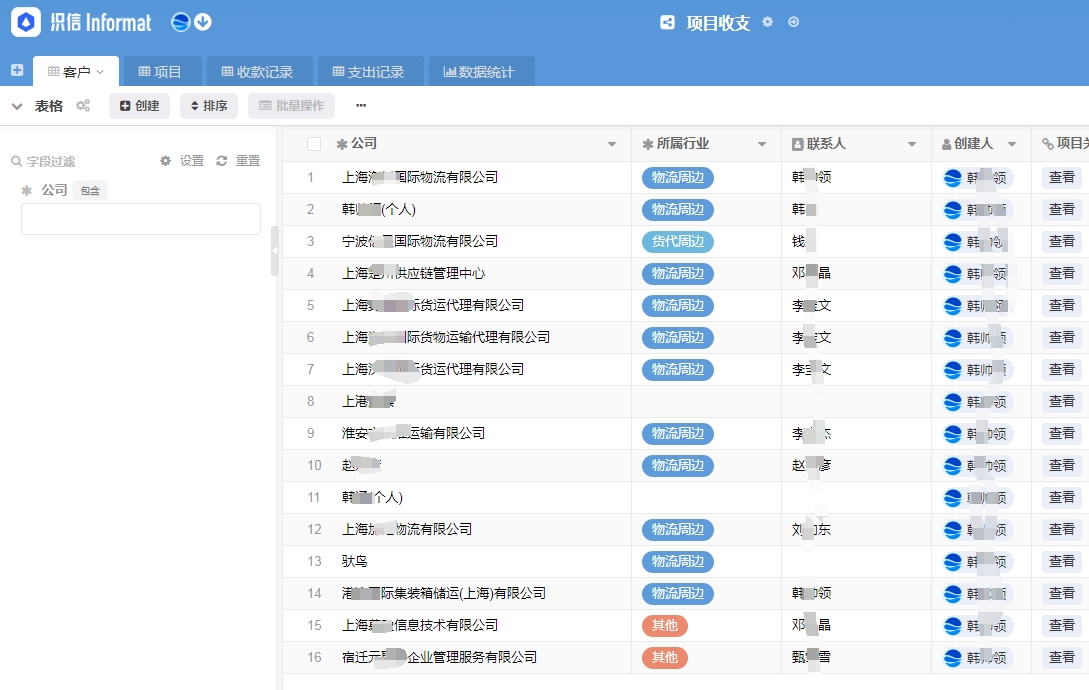1089x690 pixels.
Task: Click the share icon beside 项目收支
Action: [667, 23]
